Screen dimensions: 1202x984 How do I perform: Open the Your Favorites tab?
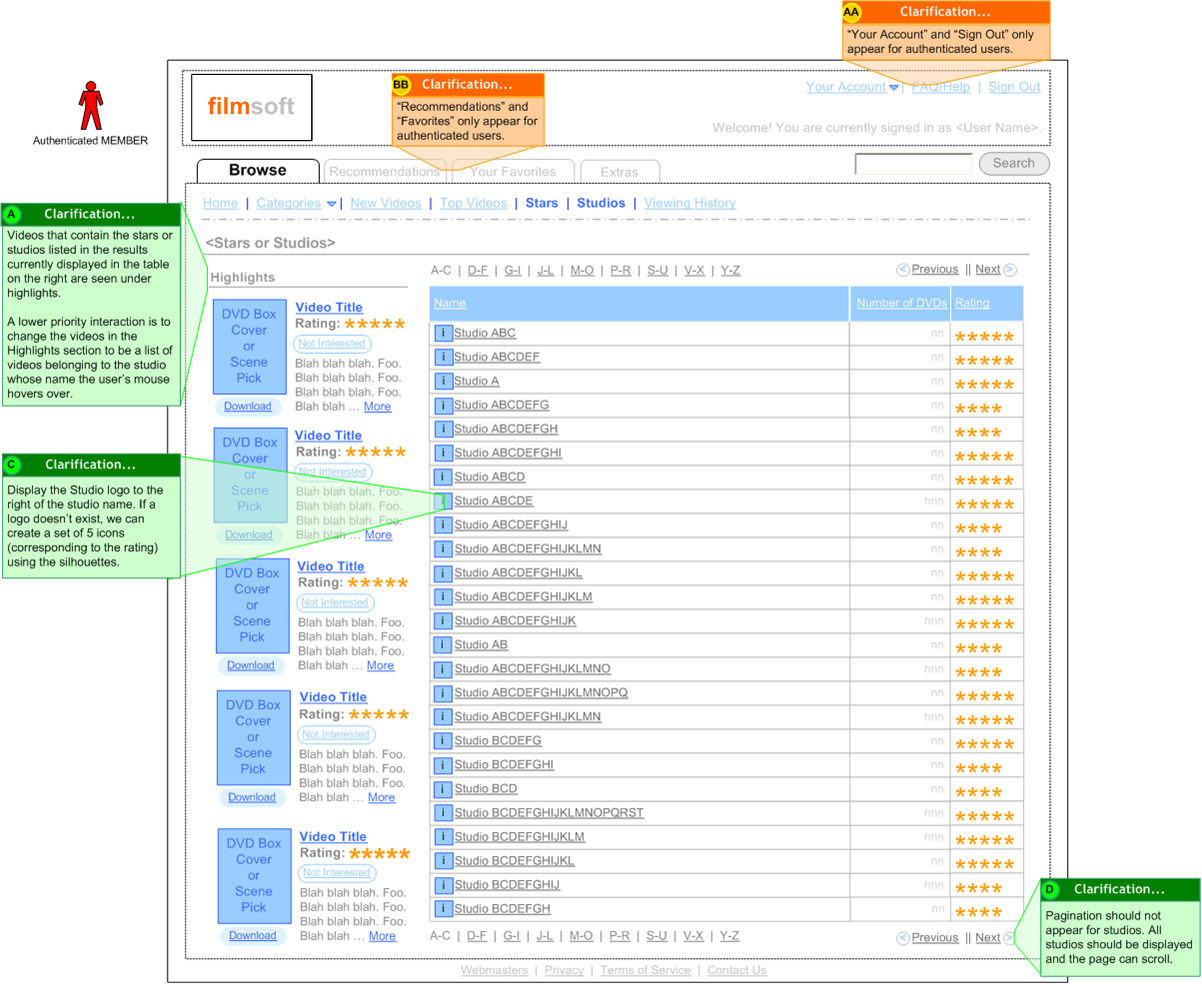[513, 172]
